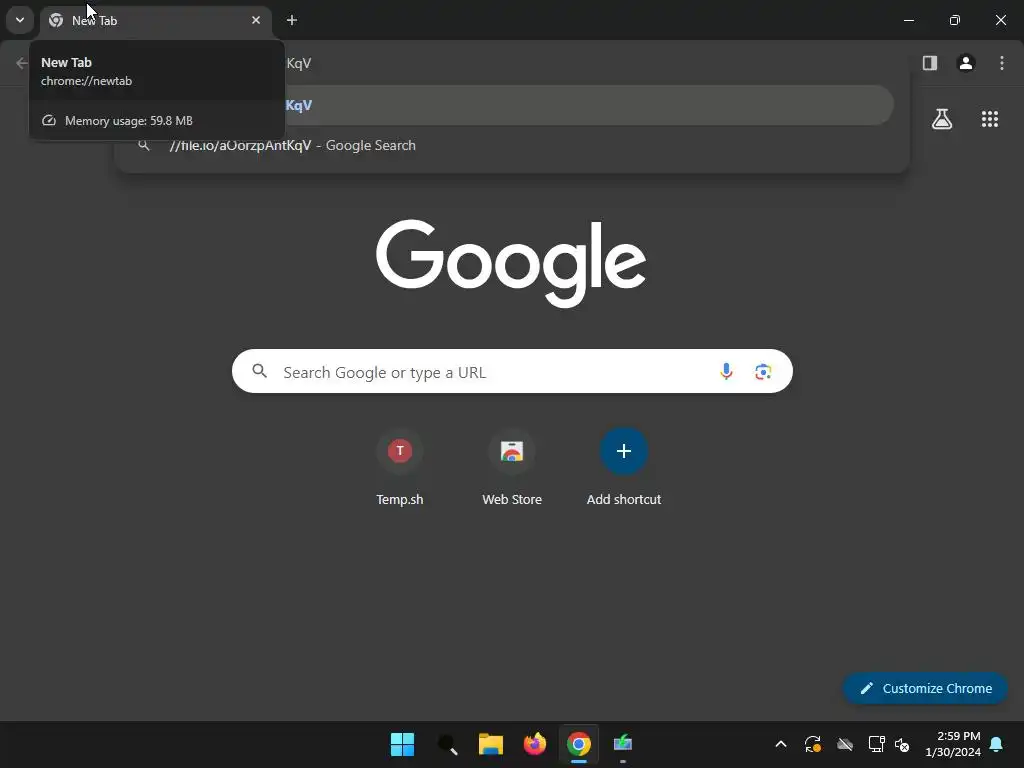The image size is (1024, 768).
Task: Click the sync update tray icon
Action: tap(812, 744)
